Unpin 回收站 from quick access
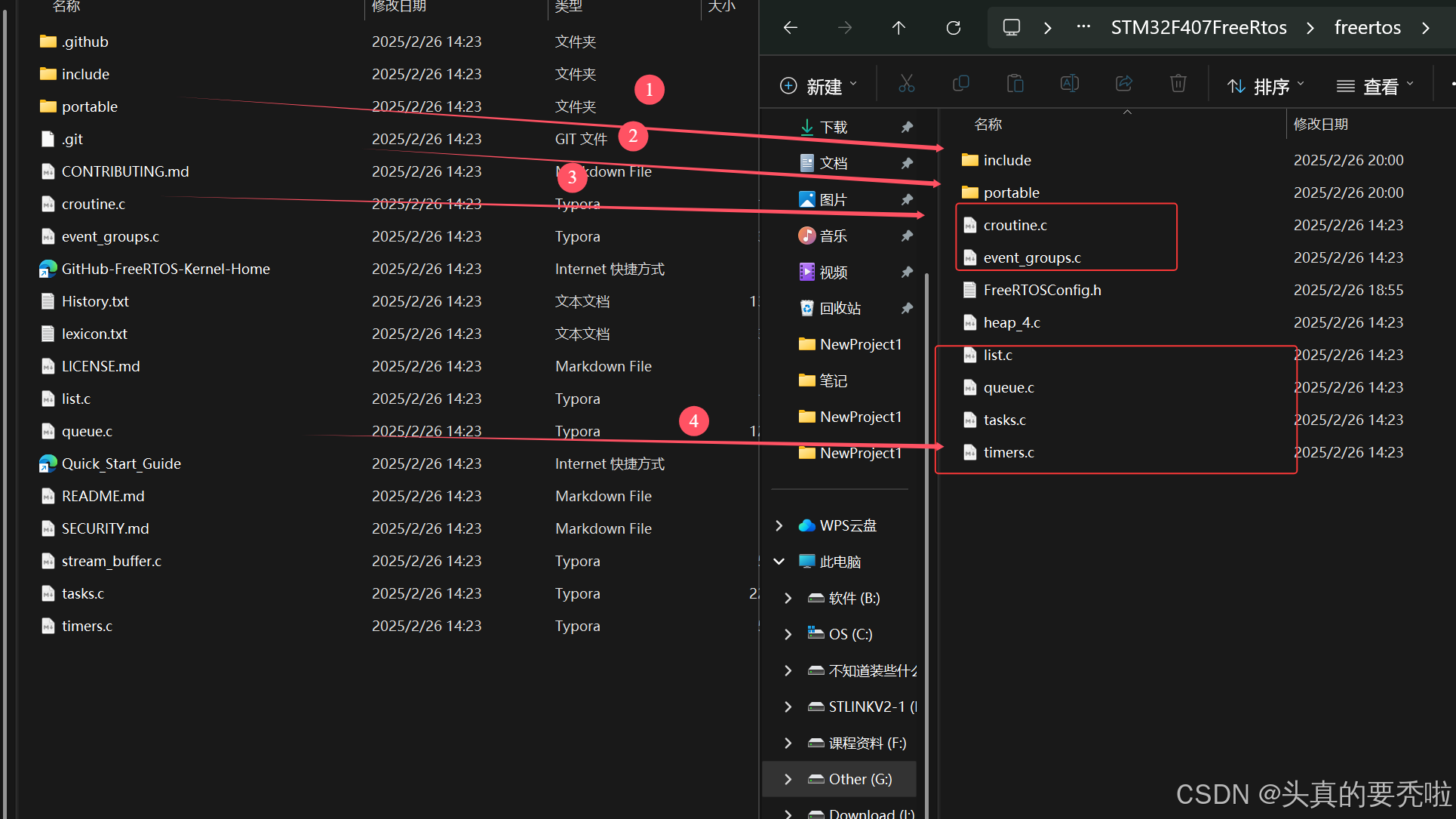 (x=907, y=308)
